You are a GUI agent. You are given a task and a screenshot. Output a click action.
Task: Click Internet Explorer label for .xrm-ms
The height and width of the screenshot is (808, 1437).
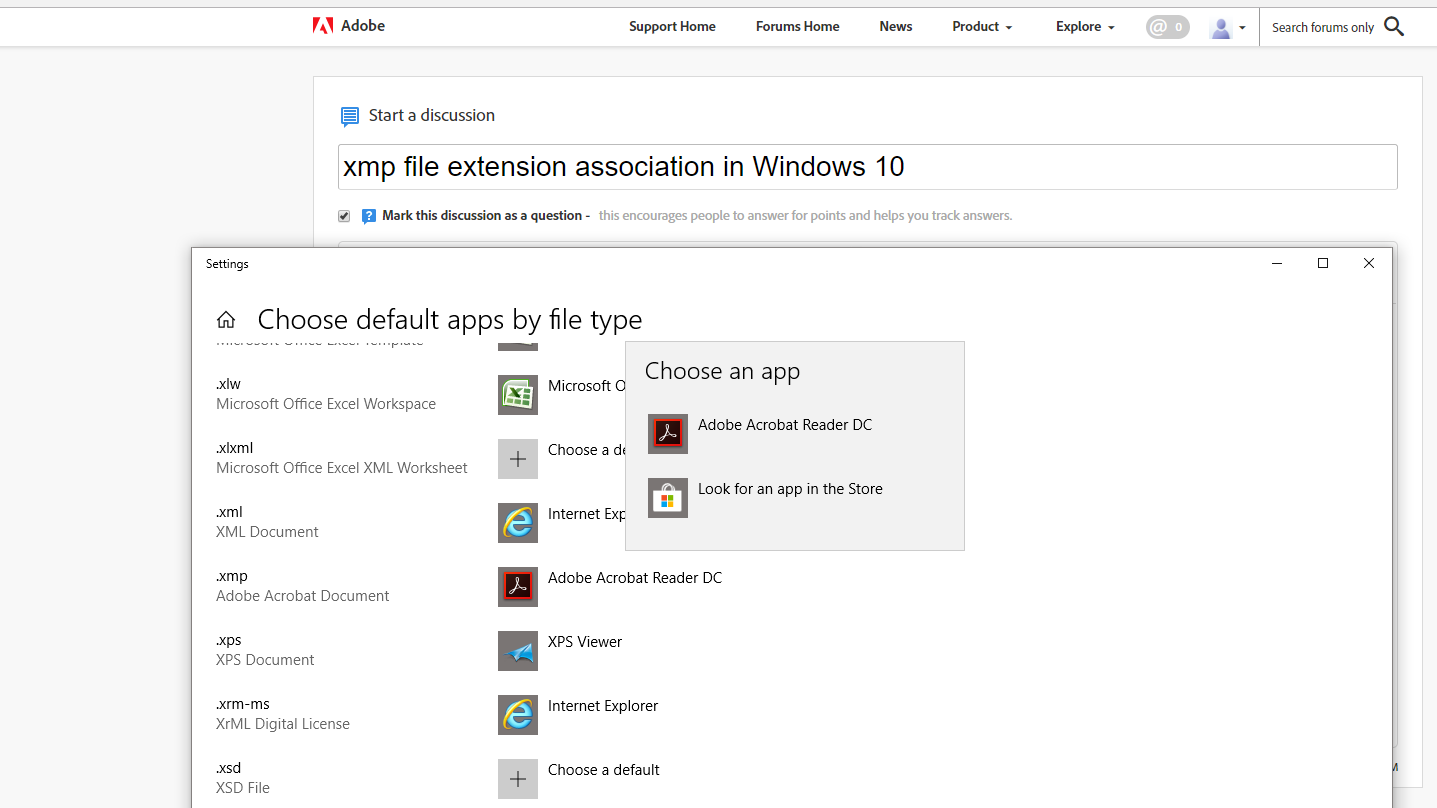pos(603,706)
